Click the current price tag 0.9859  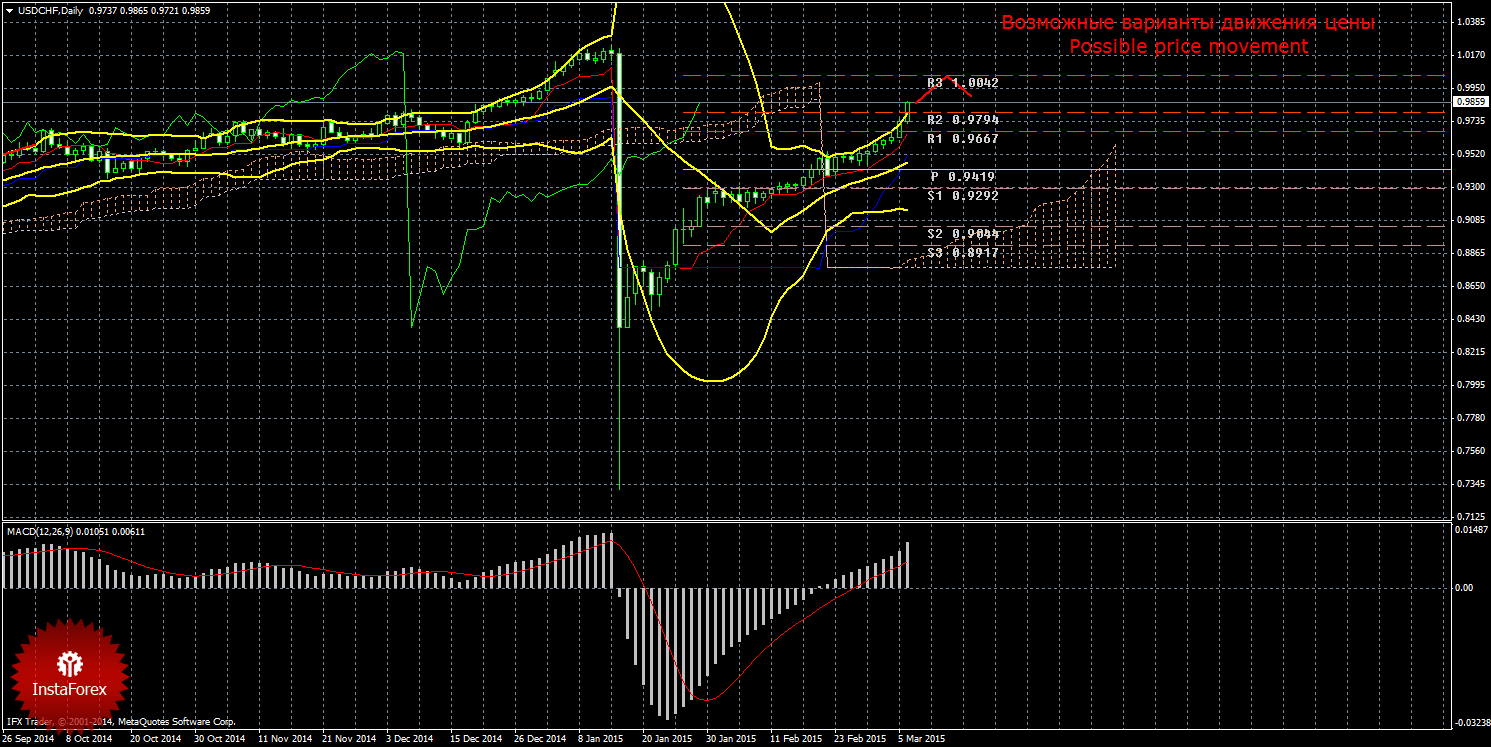coord(1468,102)
